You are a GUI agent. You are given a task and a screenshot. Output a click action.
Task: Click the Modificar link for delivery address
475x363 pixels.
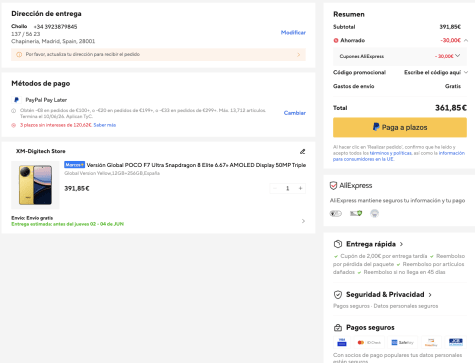293,32
